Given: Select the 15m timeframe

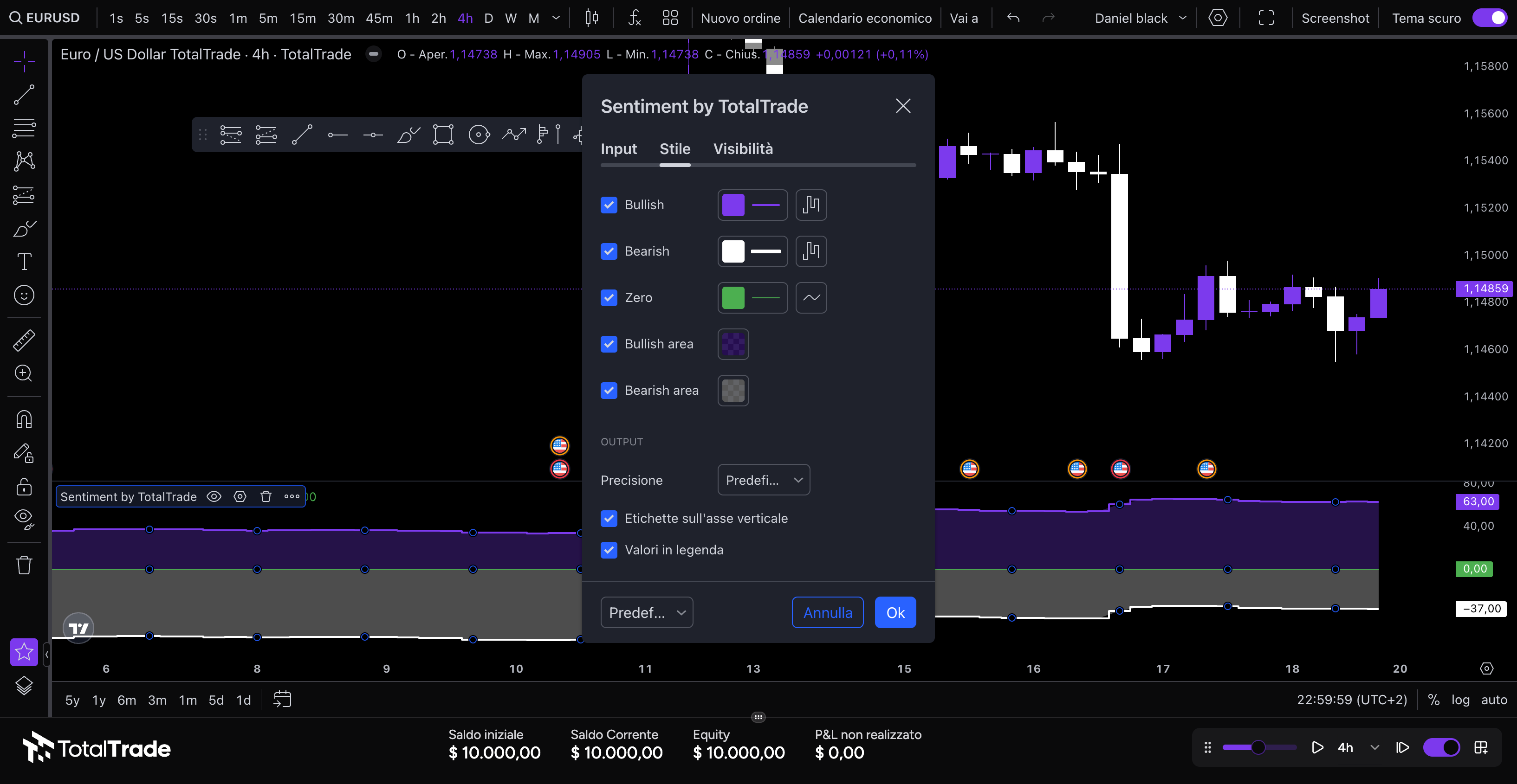Looking at the screenshot, I should tap(303, 18).
